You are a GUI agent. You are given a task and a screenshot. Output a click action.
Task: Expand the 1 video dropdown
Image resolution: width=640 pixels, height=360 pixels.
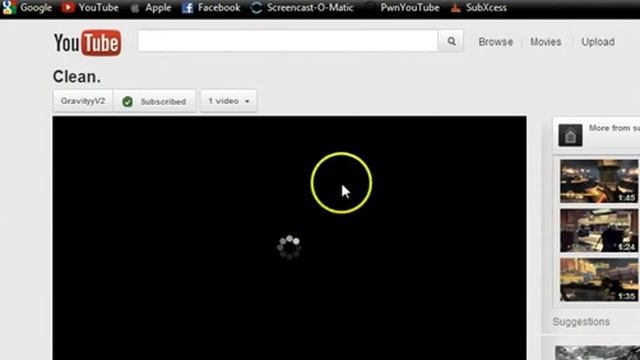[x=229, y=101]
